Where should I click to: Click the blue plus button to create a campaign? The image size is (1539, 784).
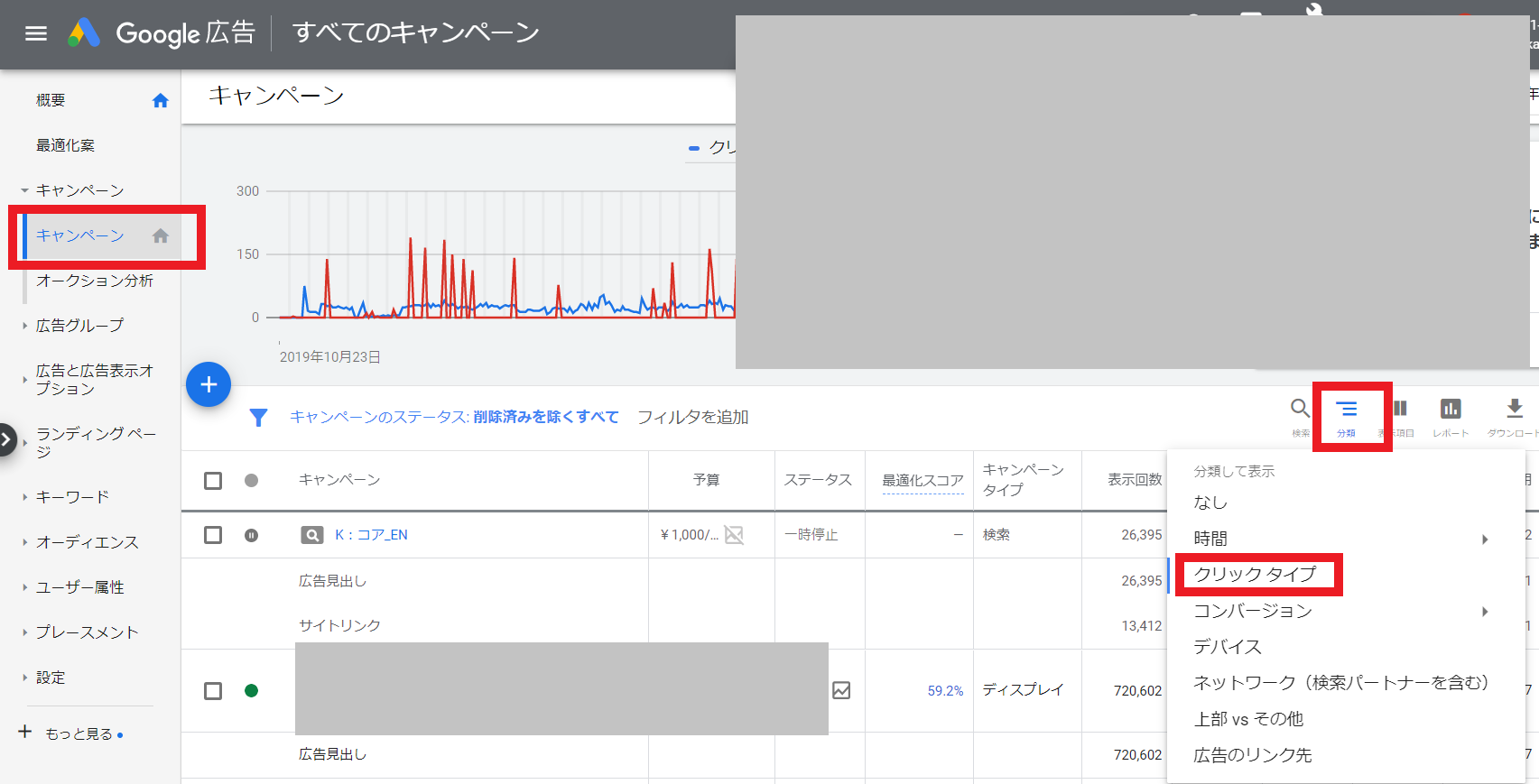click(209, 384)
